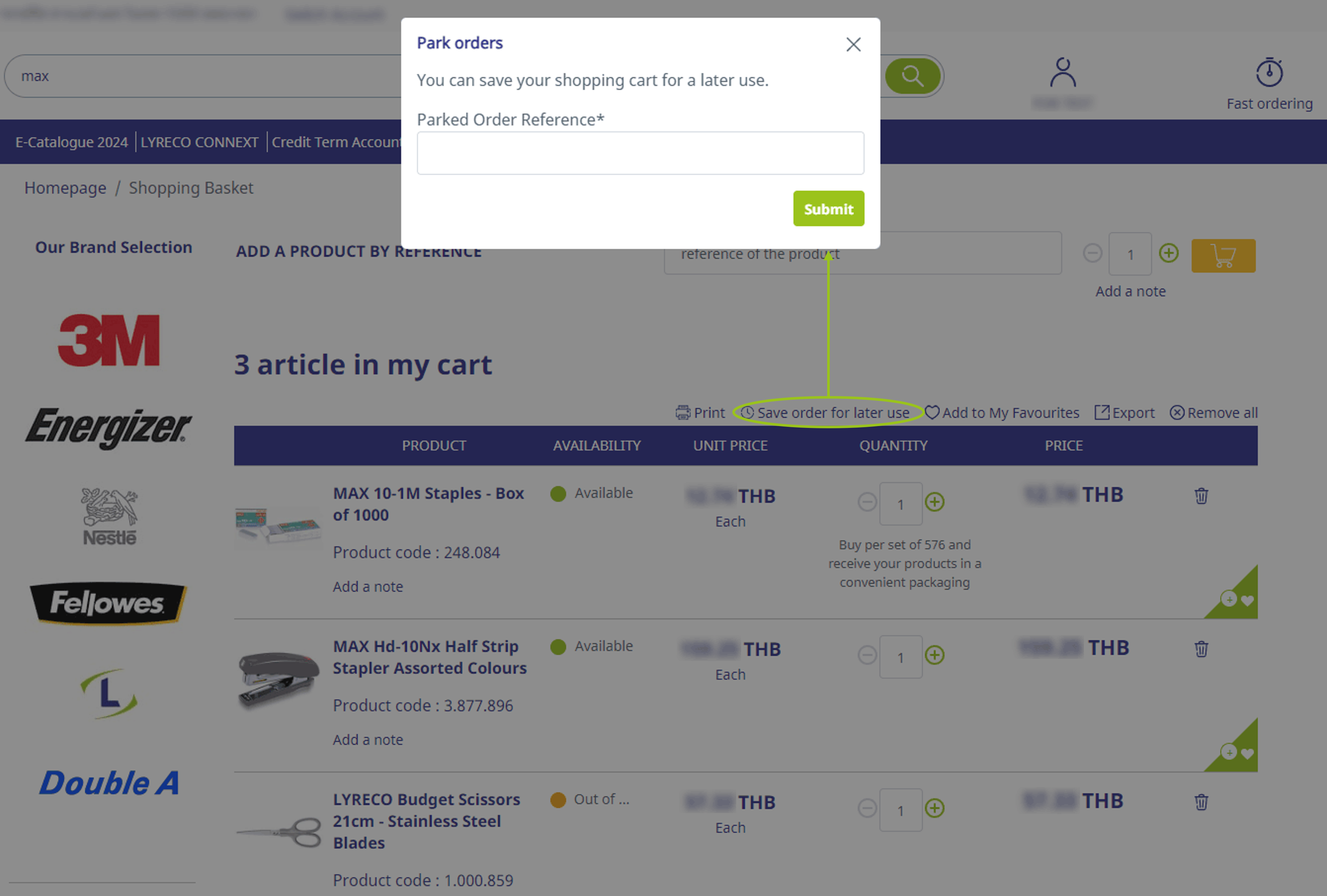This screenshot has height=896, width=1327.
Task: Click the orange add-to-cart button
Action: 1223,256
